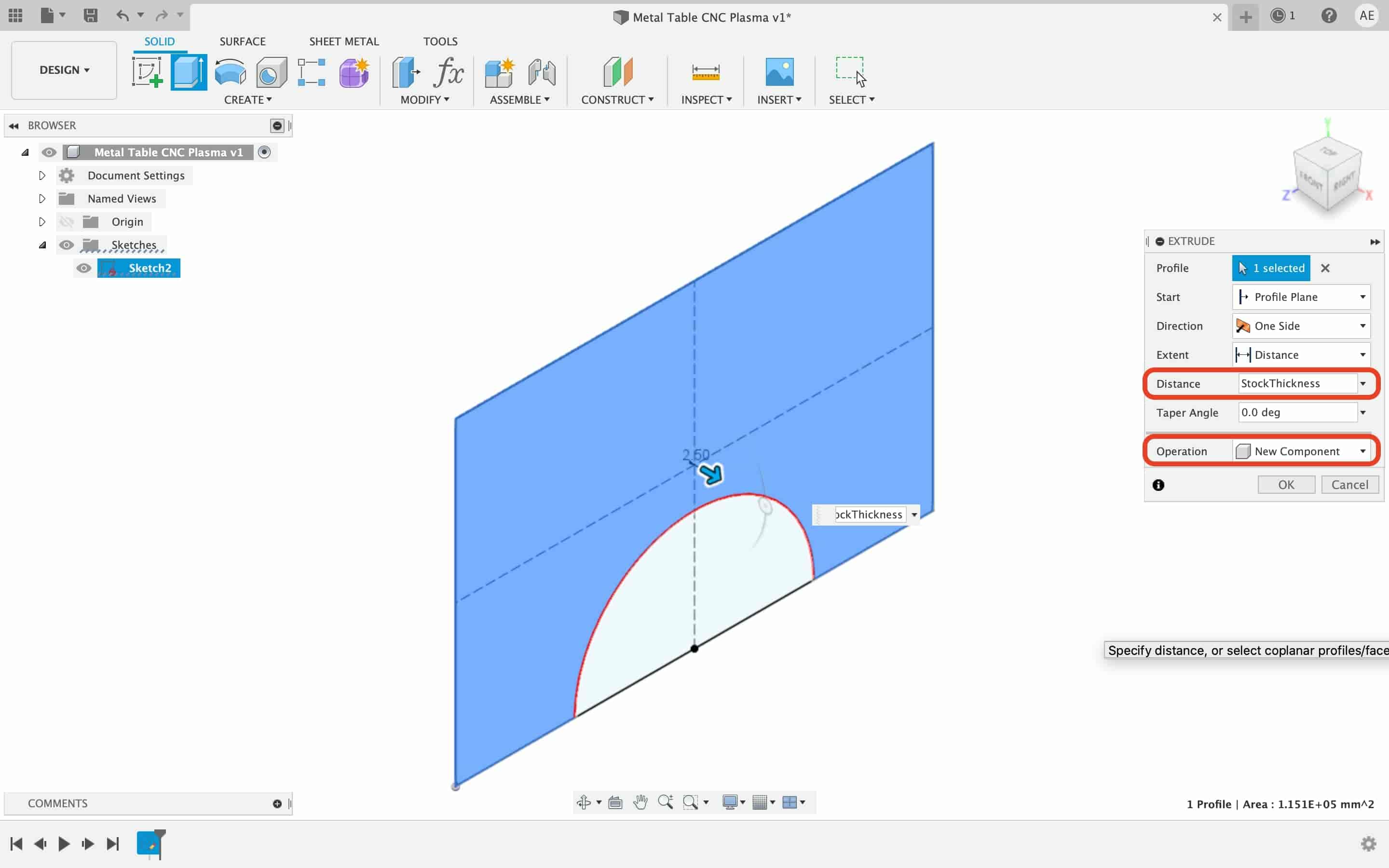Screen dimensions: 1389x868
Task: Click the Look At icon
Action: (615, 802)
